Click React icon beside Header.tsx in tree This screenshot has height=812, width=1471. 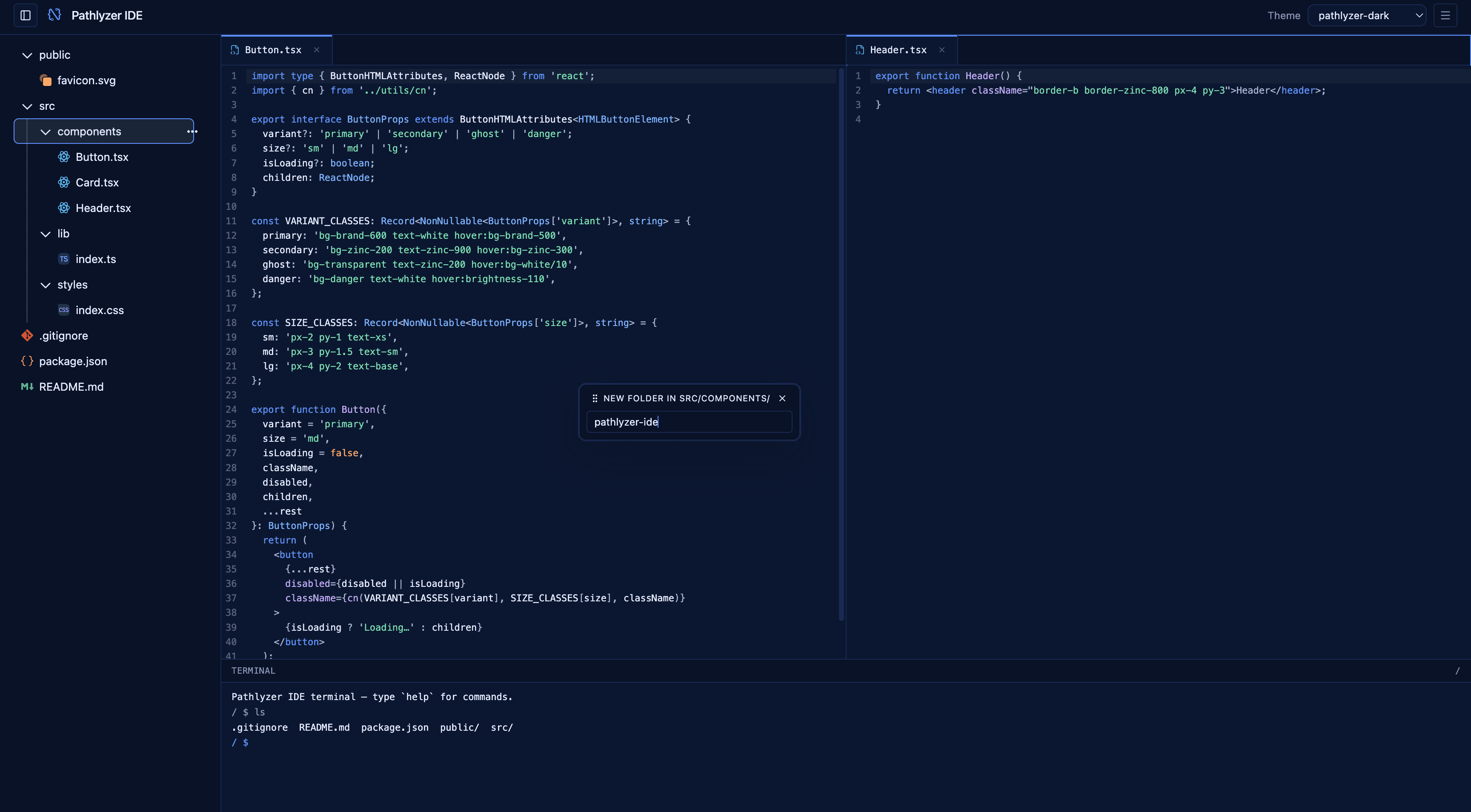(x=64, y=209)
